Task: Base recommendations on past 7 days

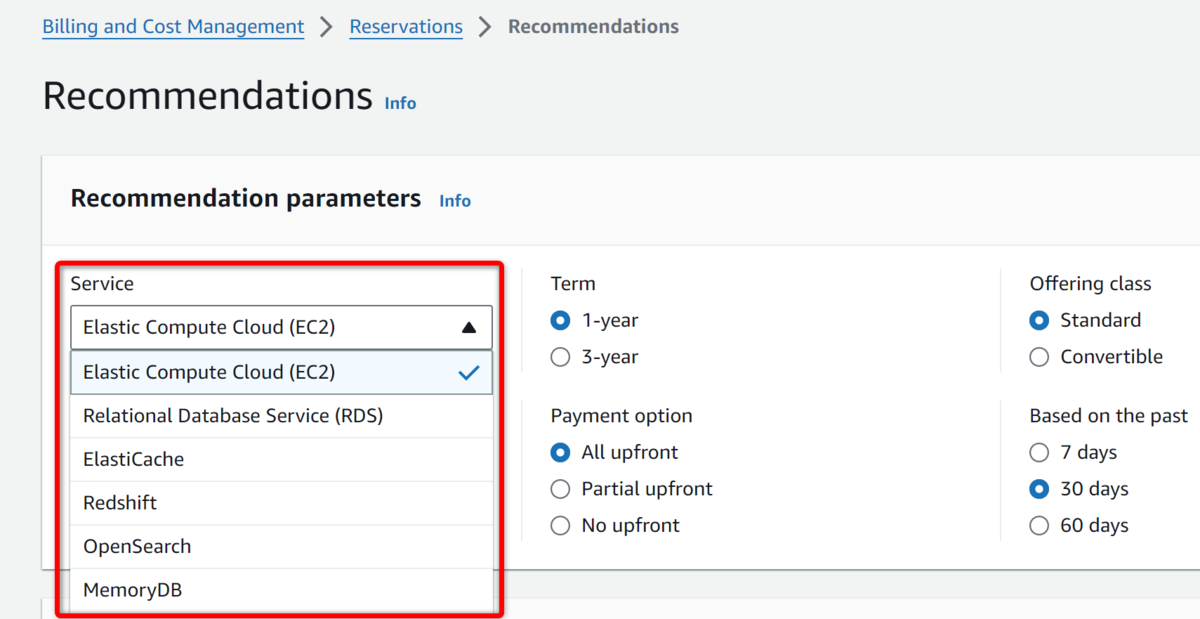Action: (1040, 453)
